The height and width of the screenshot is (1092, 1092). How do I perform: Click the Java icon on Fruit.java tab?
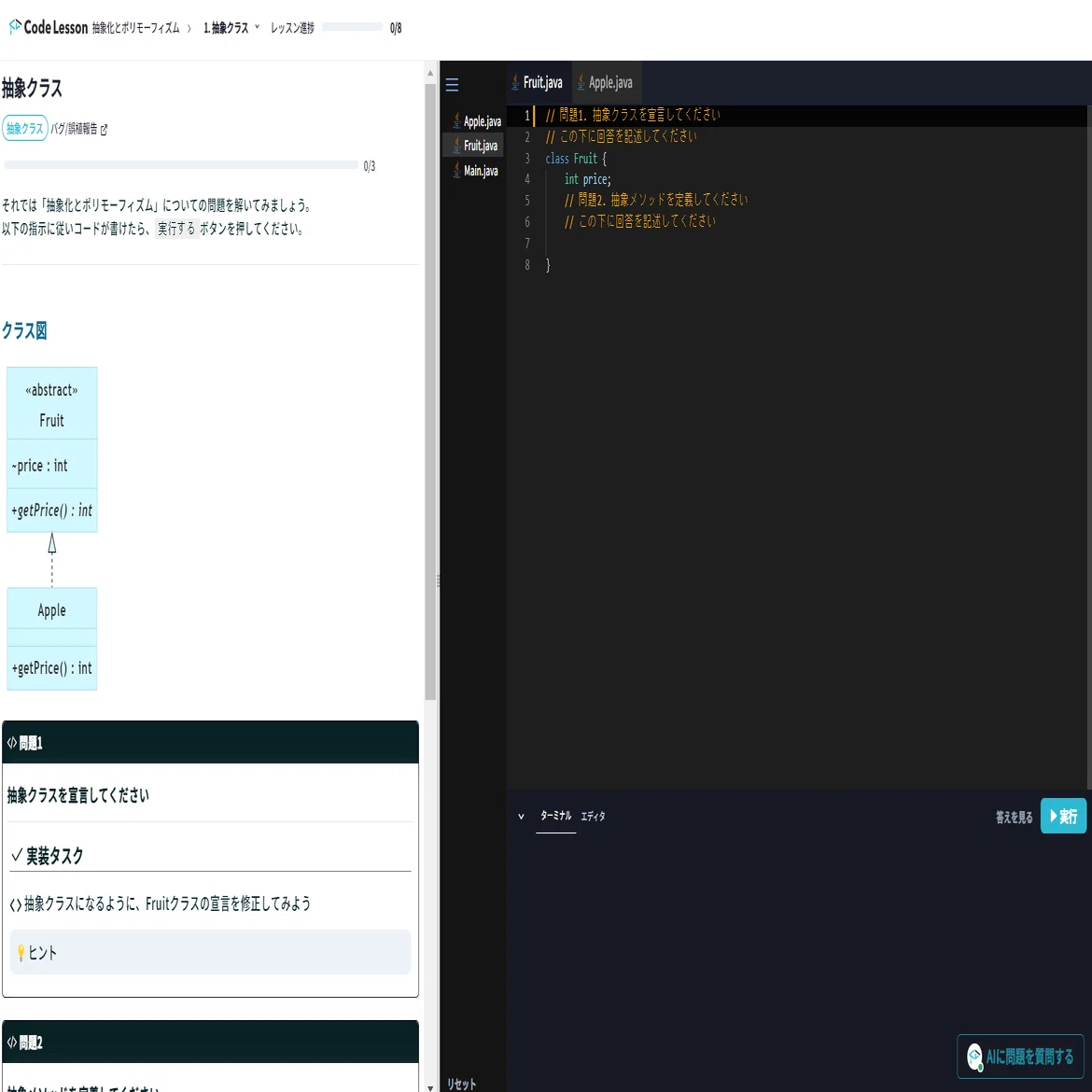pos(515,83)
